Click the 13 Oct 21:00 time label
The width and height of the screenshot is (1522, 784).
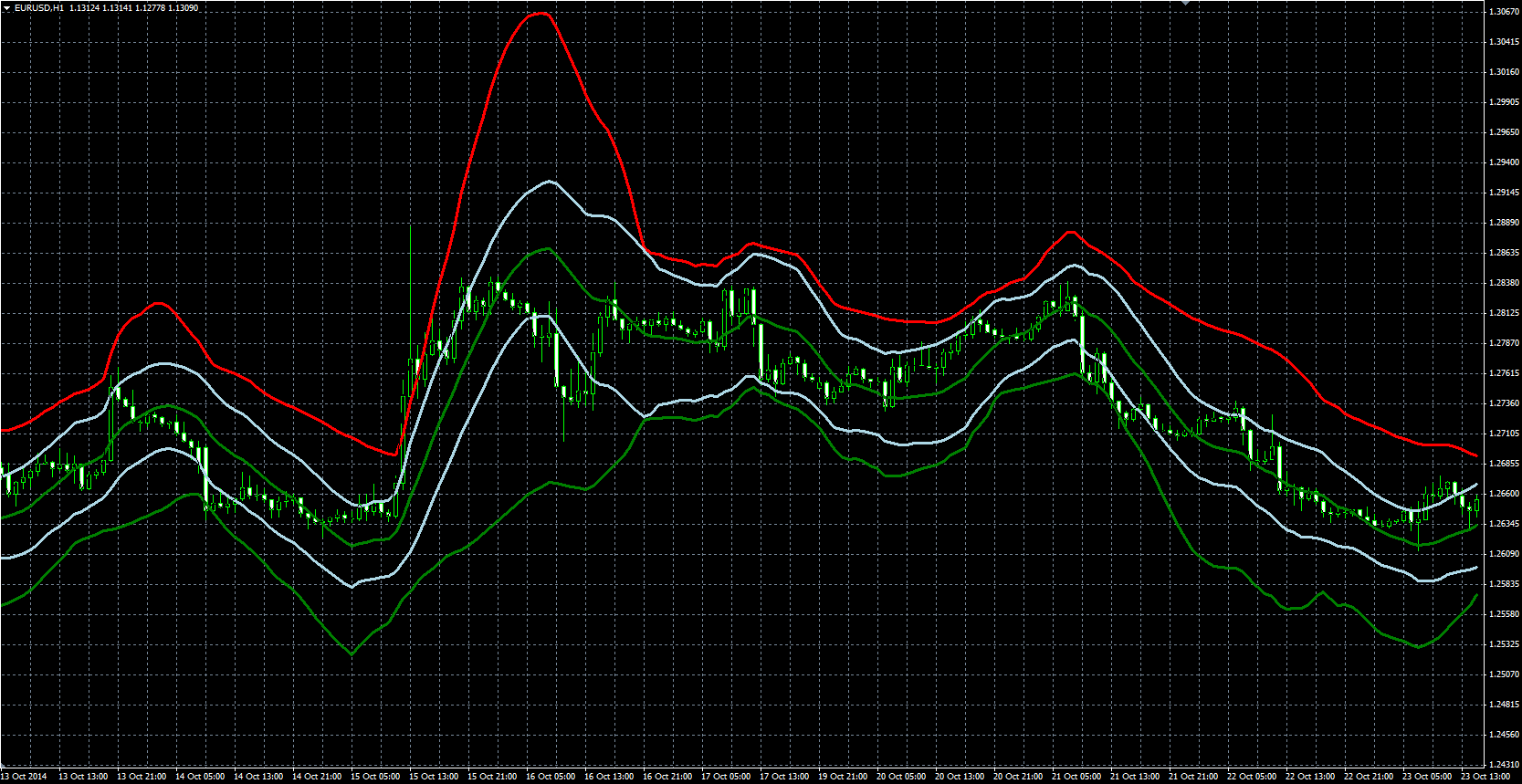coord(142,777)
